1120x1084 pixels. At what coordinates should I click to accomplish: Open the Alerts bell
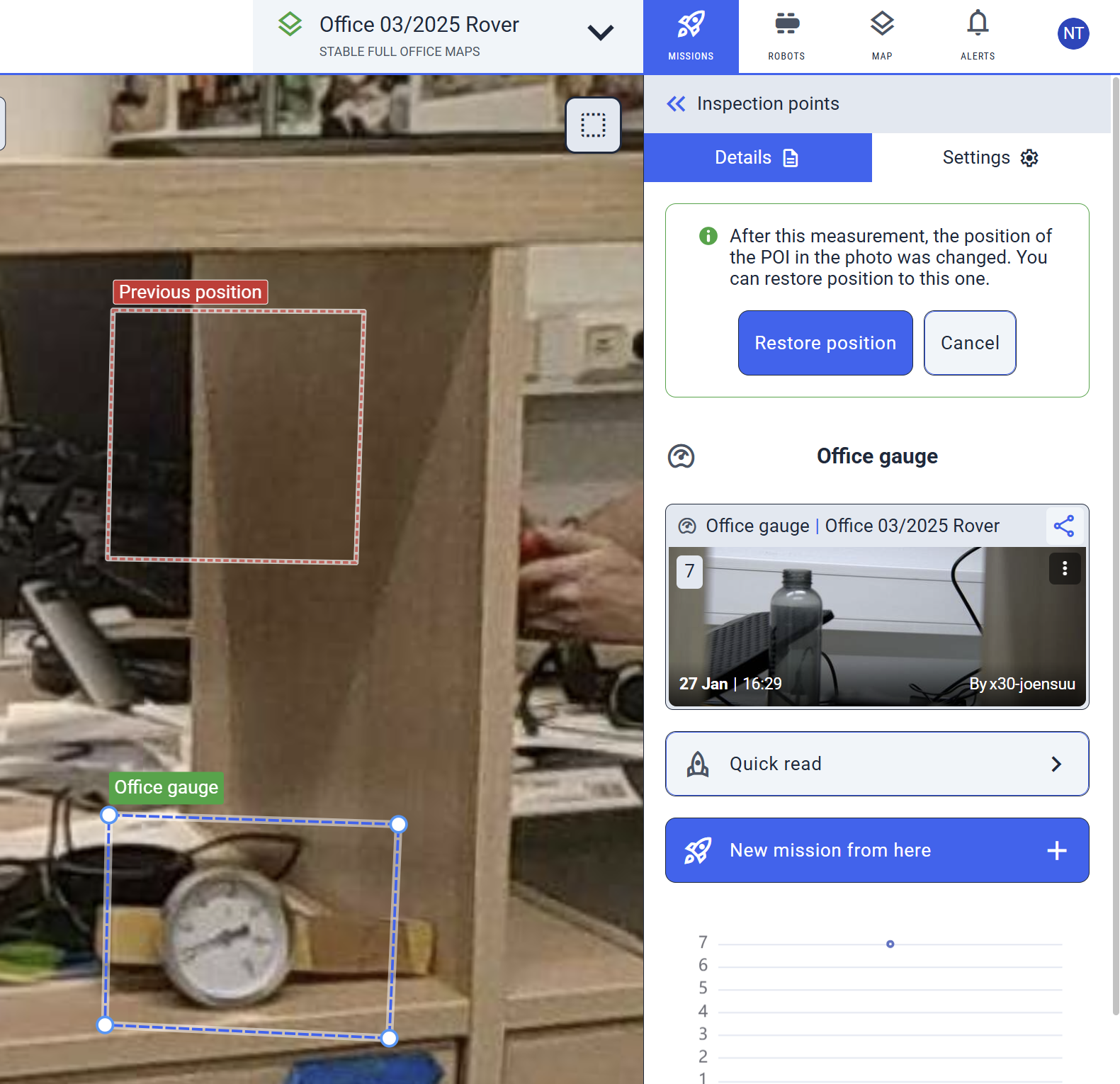tap(978, 36)
